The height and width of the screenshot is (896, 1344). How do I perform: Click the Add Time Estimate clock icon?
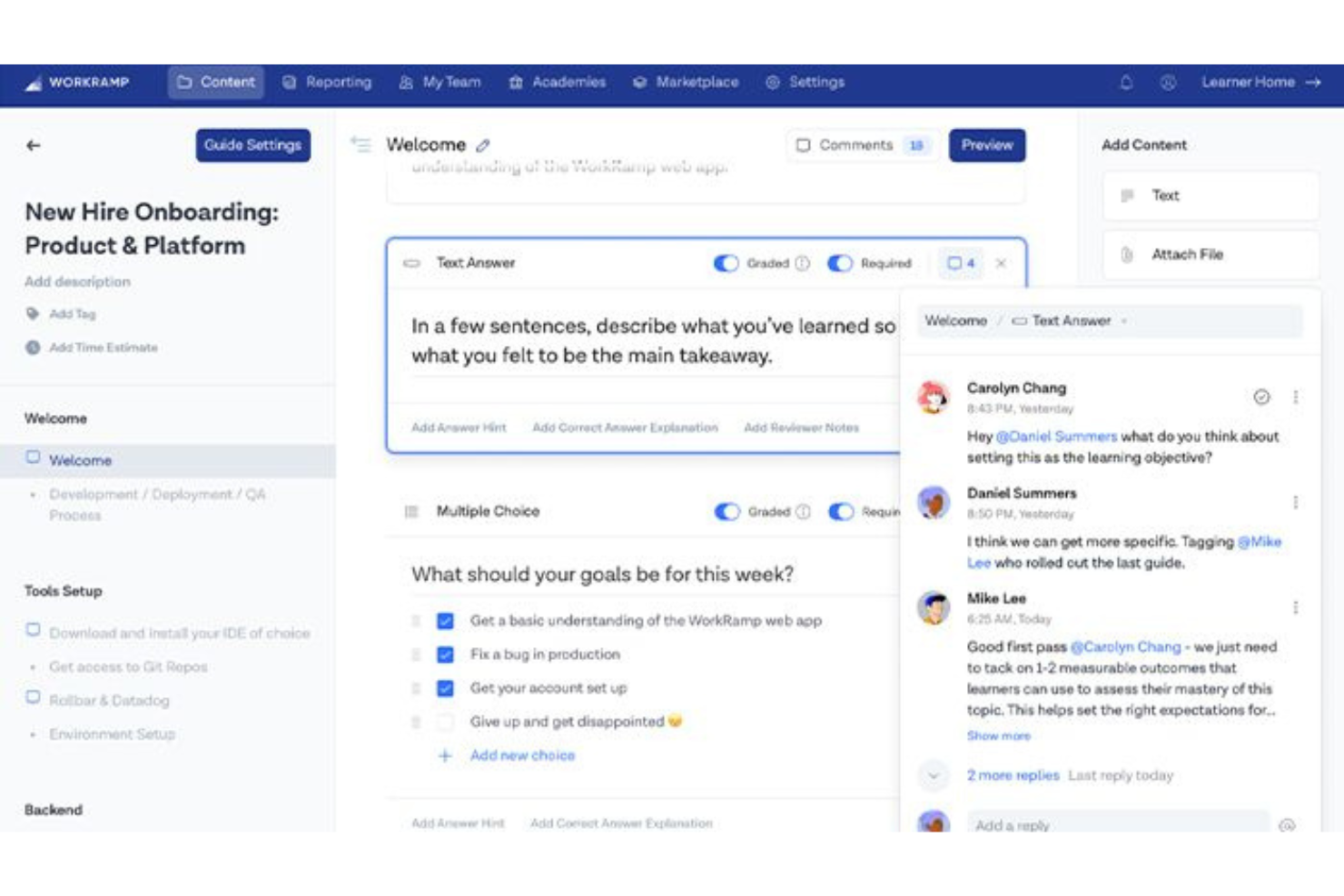(33, 348)
